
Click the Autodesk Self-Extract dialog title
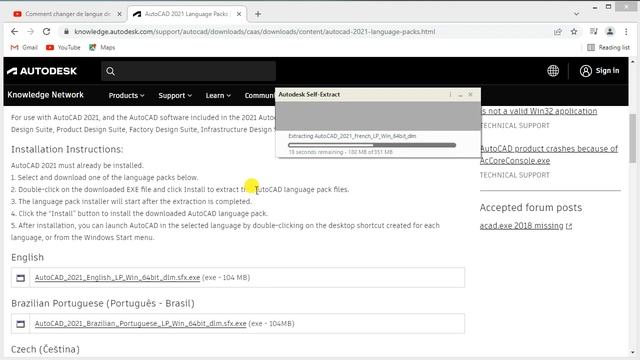click(x=309, y=94)
